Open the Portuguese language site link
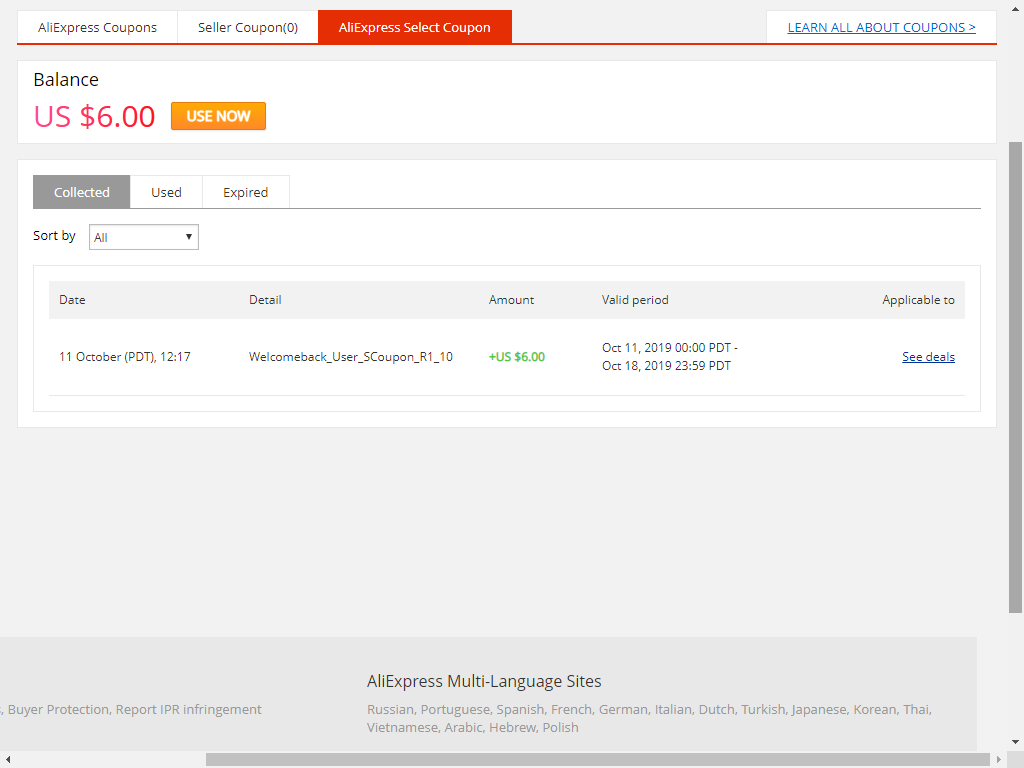 (x=455, y=709)
